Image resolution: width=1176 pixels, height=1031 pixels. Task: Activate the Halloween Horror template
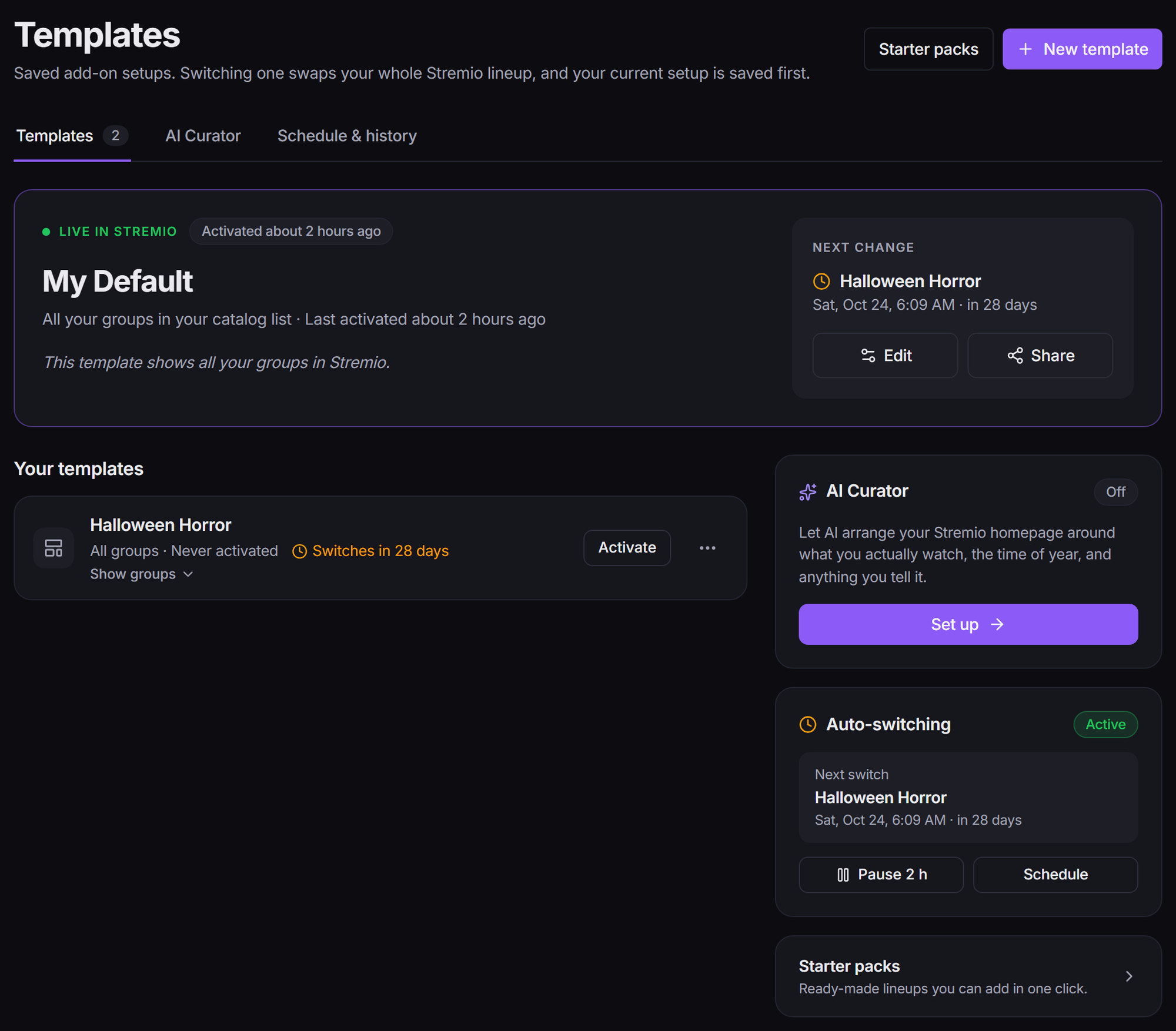[x=627, y=548]
